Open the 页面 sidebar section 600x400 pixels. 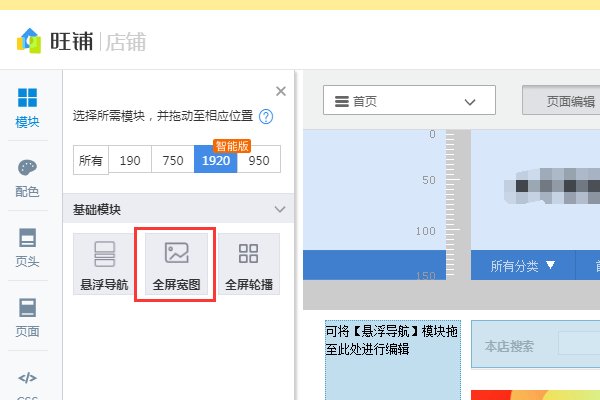(28, 318)
